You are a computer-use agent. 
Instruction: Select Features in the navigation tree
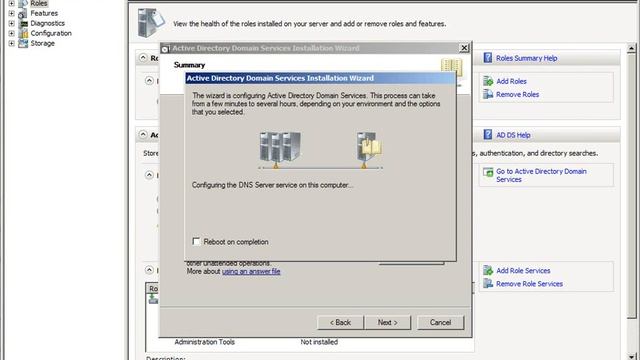pyautogui.click(x=44, y=13)
